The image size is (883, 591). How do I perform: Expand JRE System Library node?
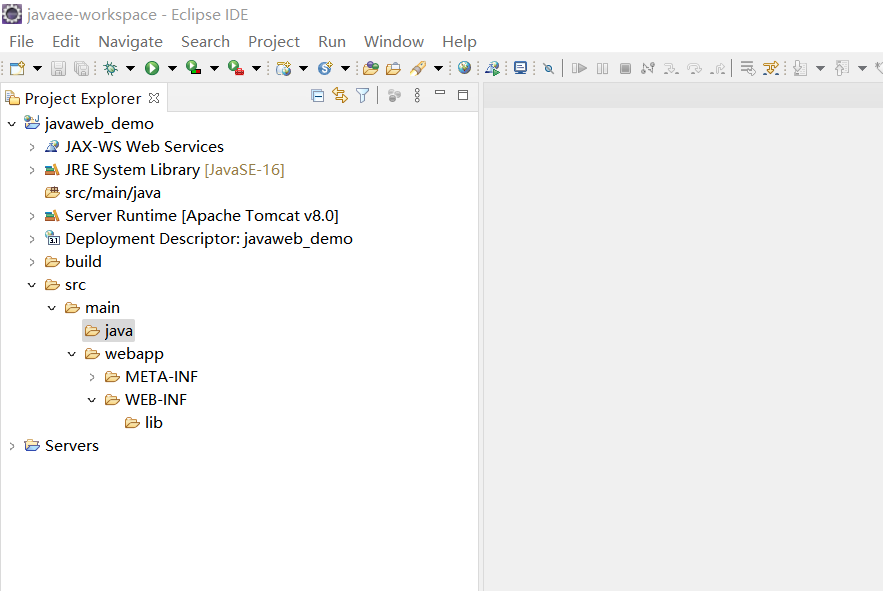coord(32,170)
